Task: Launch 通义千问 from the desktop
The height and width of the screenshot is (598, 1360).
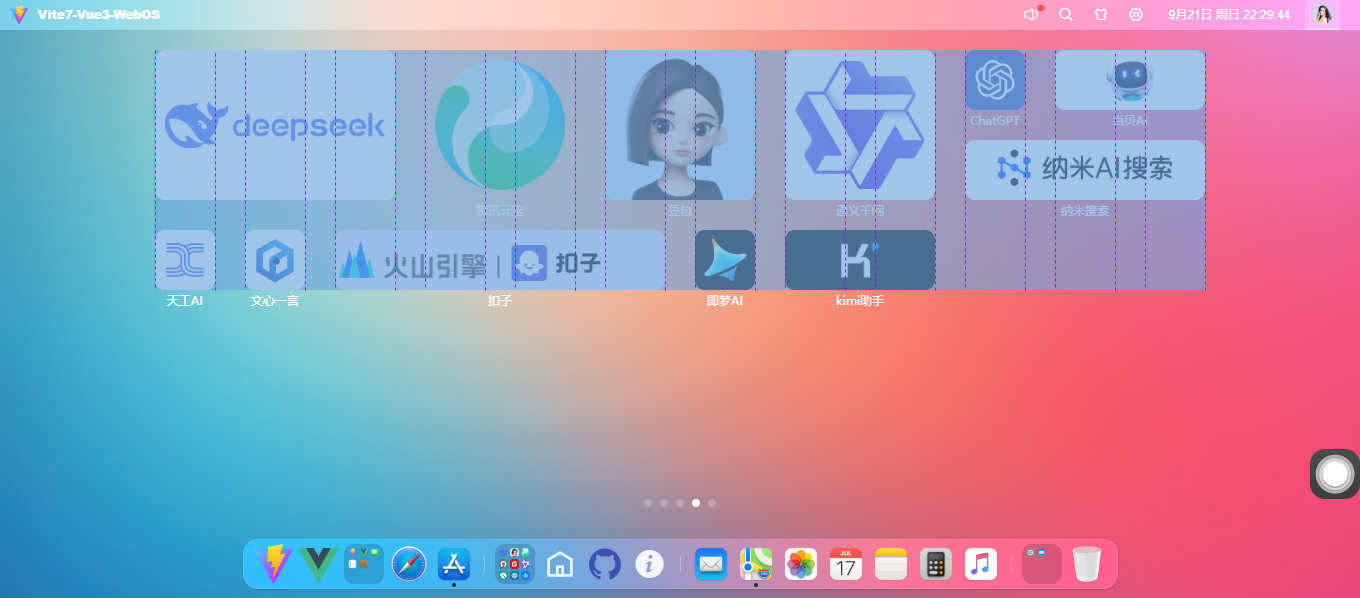Action: coord(860,125)
